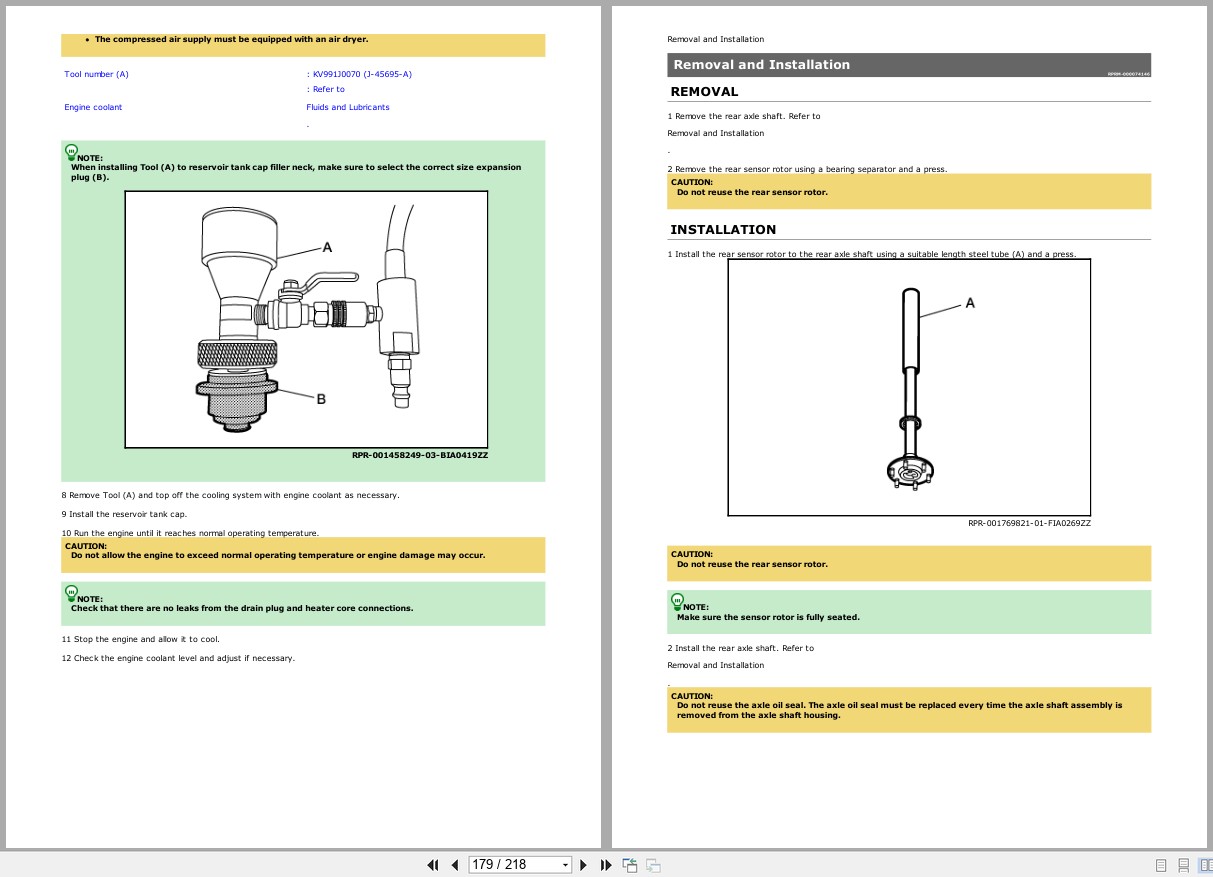
Task: Click the INSTALLATION heading
Action: [x=723, y=230]
